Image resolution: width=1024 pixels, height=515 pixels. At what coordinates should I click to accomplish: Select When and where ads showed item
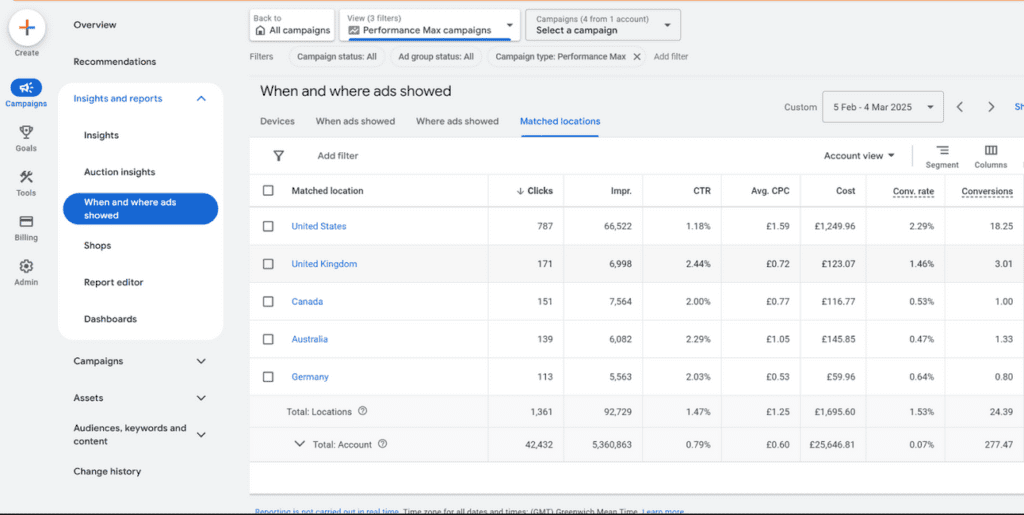(140, 209)
